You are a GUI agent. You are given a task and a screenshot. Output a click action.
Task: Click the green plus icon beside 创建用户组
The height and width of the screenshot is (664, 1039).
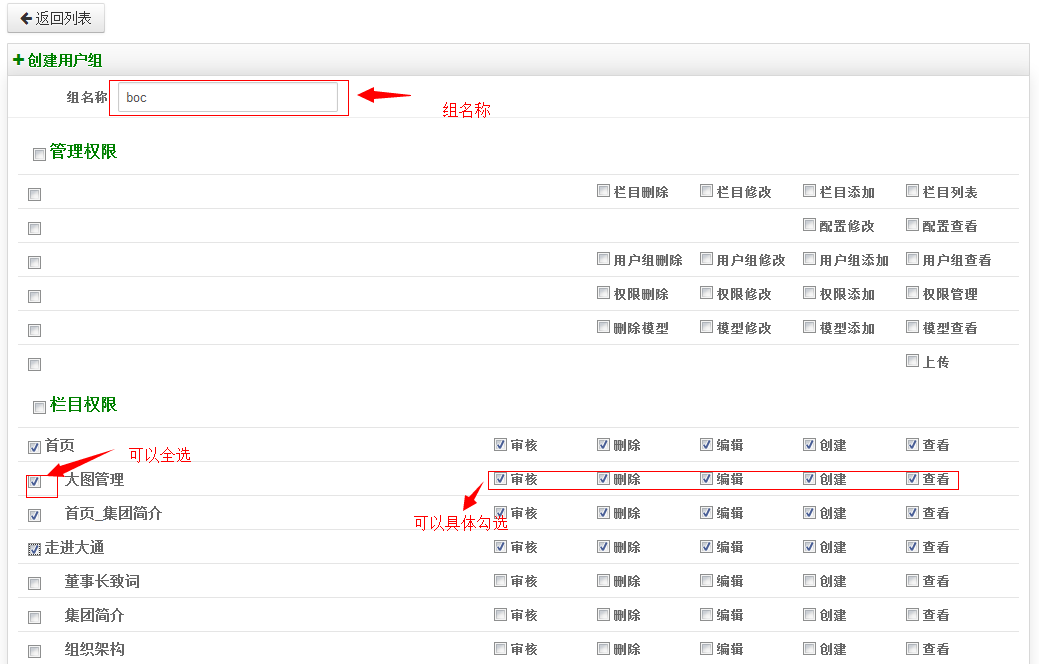pos(18,60)
